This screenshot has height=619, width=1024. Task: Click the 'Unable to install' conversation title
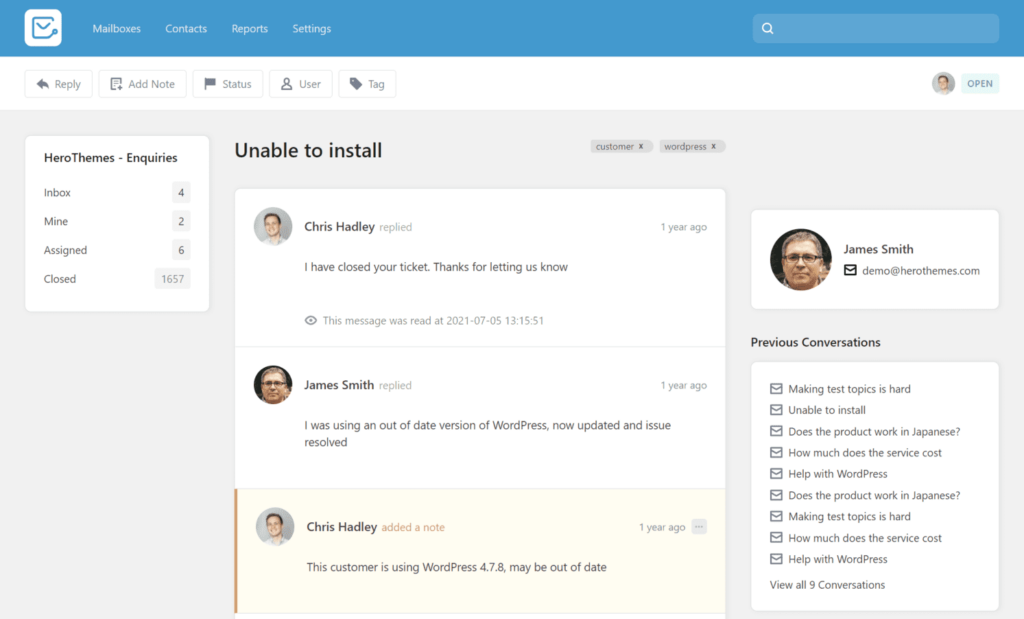pos(308,150)
